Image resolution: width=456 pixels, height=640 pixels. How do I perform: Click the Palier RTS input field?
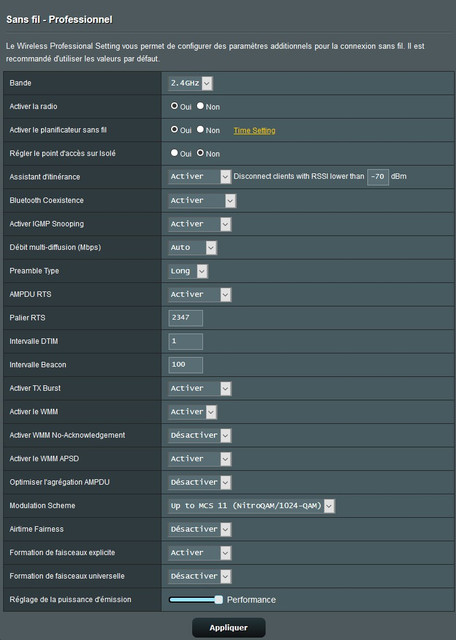[x=185, y=318]
